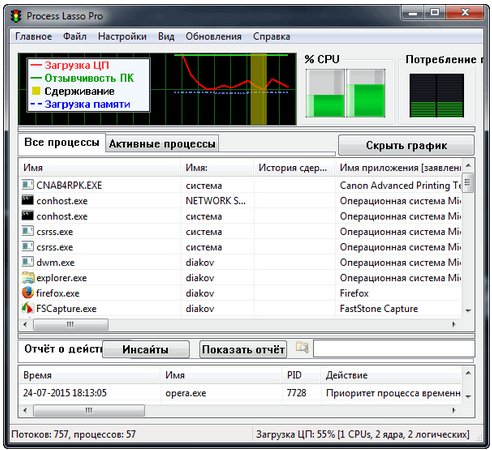Click the Показать отчёт button
Viewport: 492px width, 450px height.
point(243,349)
